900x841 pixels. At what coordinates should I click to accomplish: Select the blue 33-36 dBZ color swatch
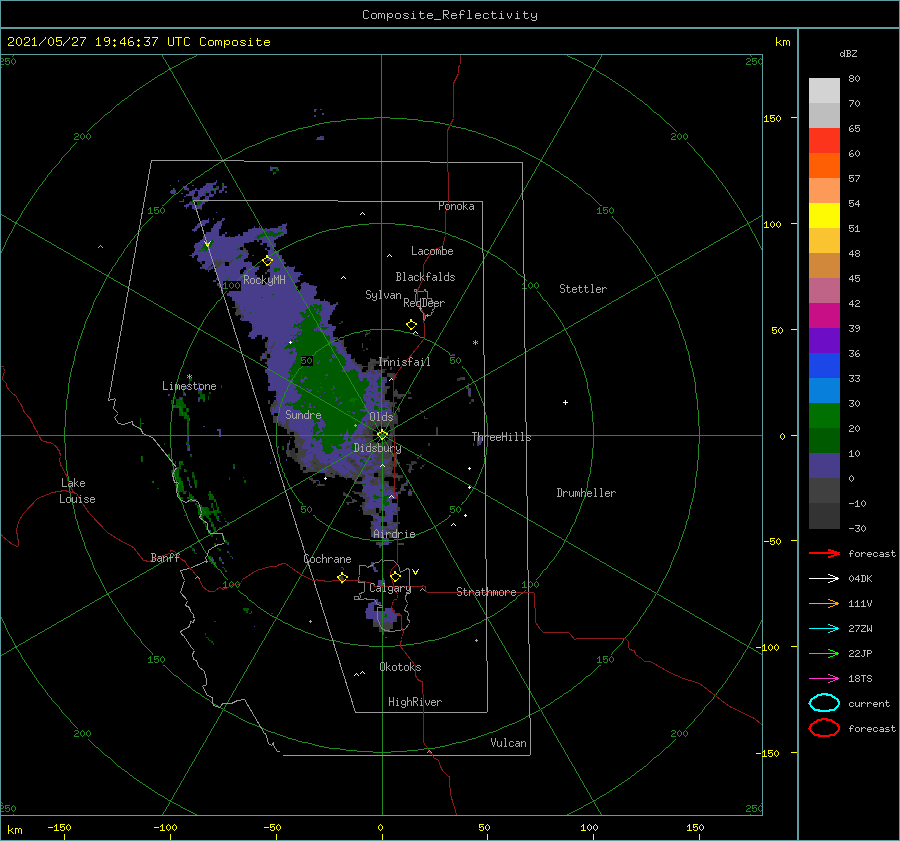click(x=824, y=366)
